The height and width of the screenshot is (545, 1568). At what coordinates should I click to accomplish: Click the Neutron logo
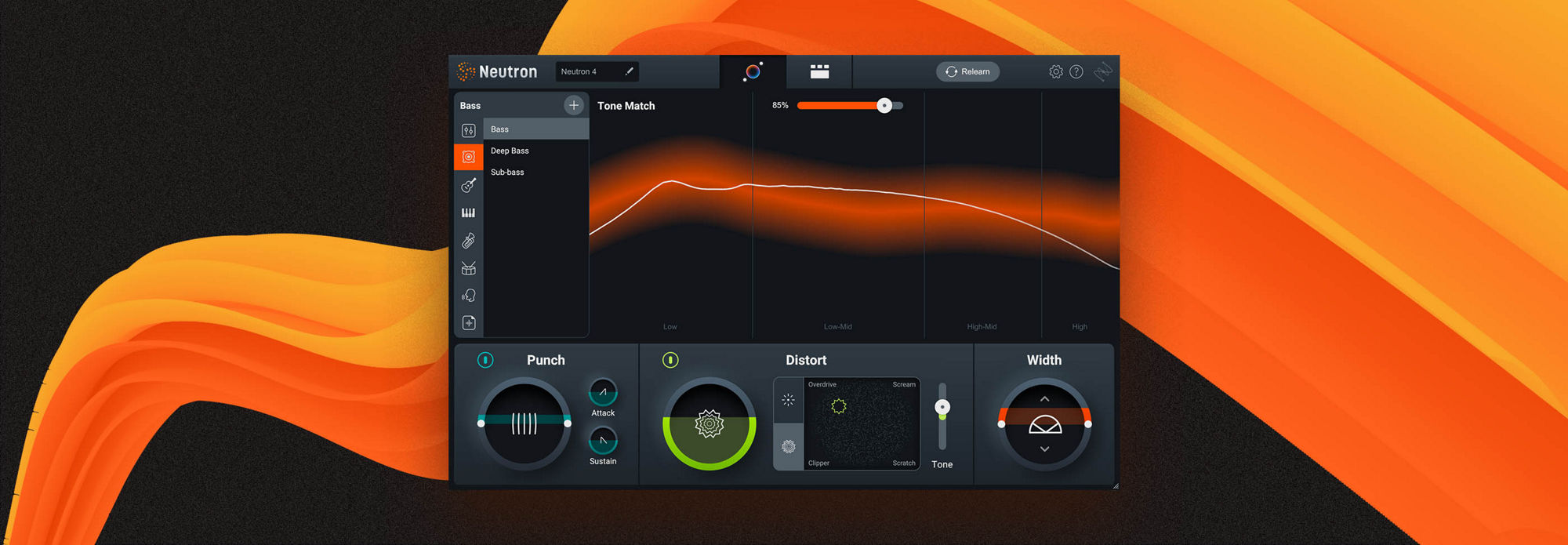point(498,71)
